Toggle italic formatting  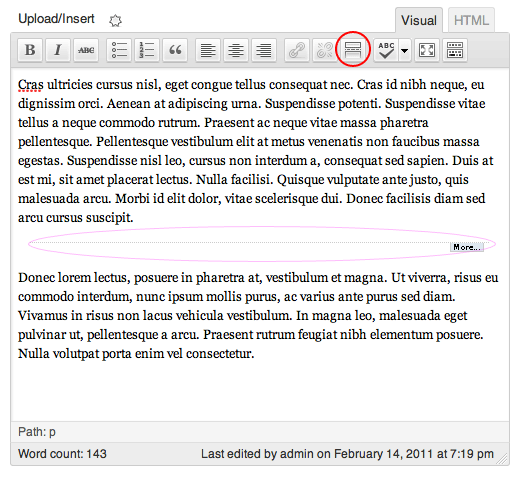coord(58,50)
